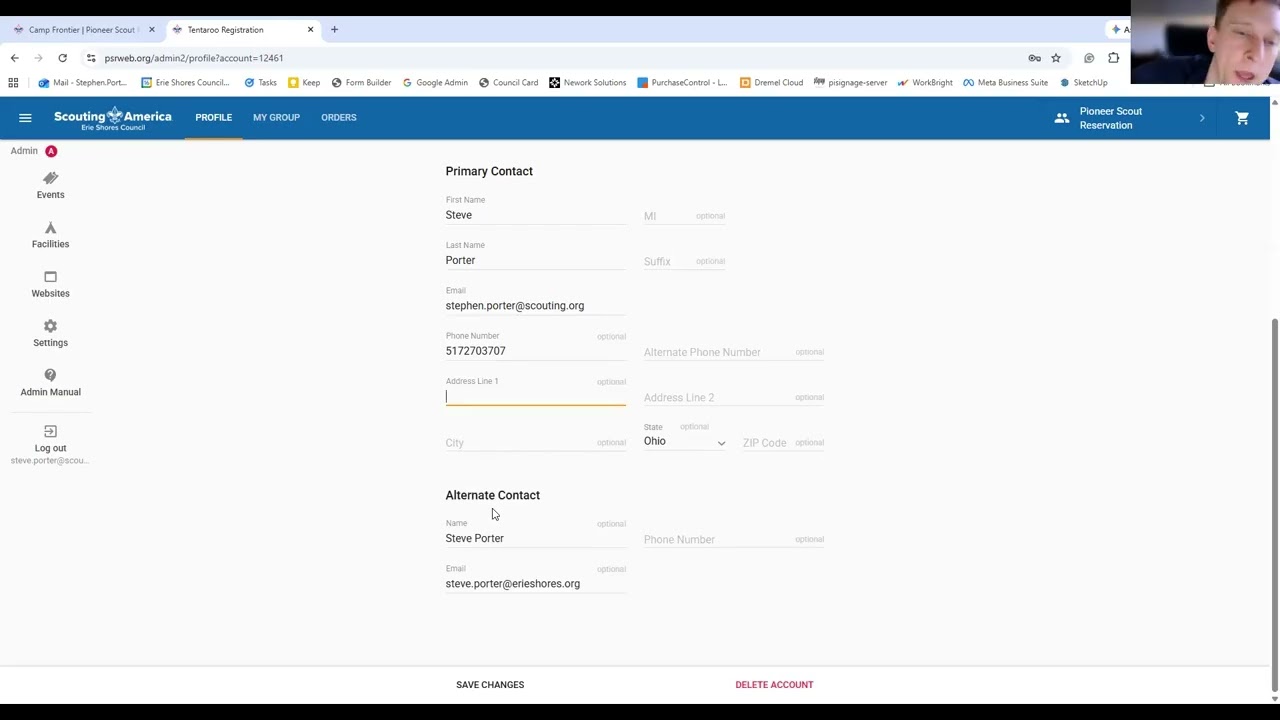The height and width of the screenshot is (720, 1280).
Task: Reload the page
Action: pos(62,58)
